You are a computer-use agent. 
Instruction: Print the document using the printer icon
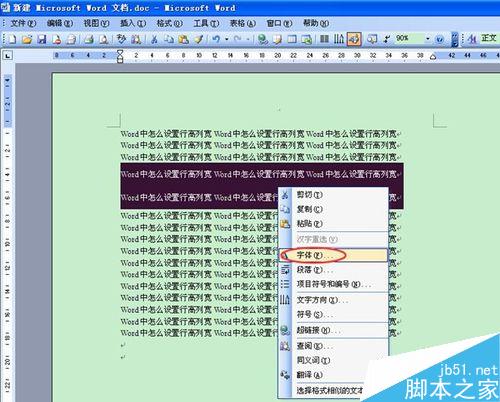[x=89, y=39]
